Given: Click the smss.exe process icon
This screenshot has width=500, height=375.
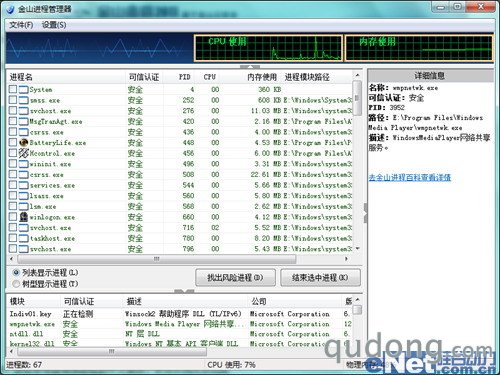Looking at the screenshot, I should pyautogui.click(x=23, y=100).
